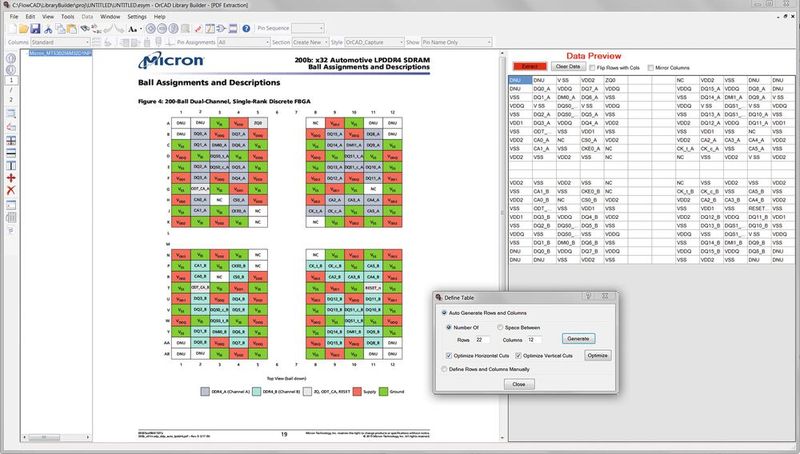
Task: Click the Cut scissors icon
Action: [48, 29]
